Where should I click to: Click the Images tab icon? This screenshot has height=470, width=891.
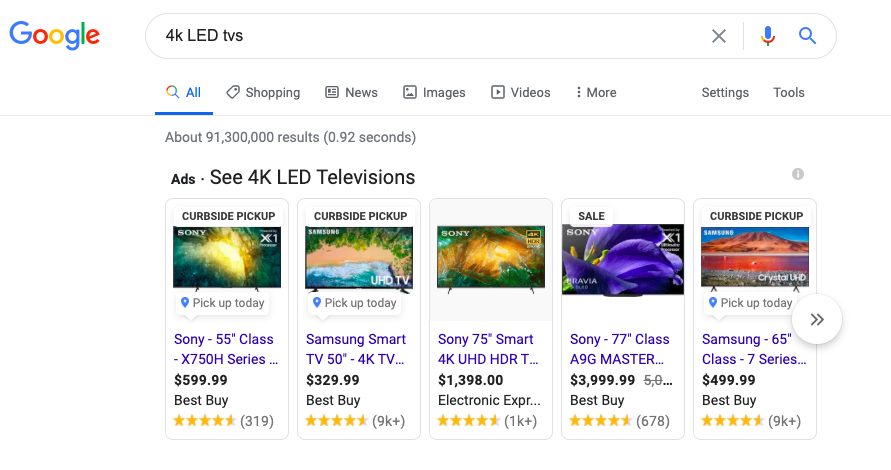pos(410,92)
